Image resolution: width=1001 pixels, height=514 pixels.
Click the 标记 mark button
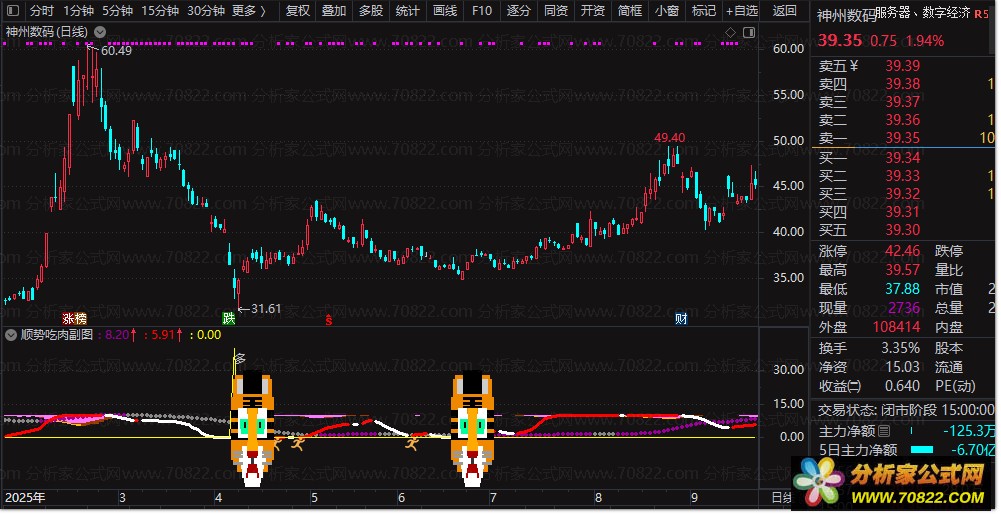tap(704, 11)
